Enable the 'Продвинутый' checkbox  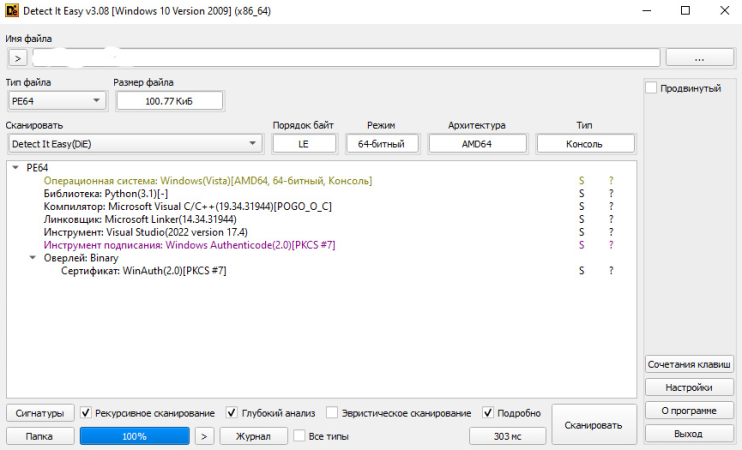tap(651, 89)
